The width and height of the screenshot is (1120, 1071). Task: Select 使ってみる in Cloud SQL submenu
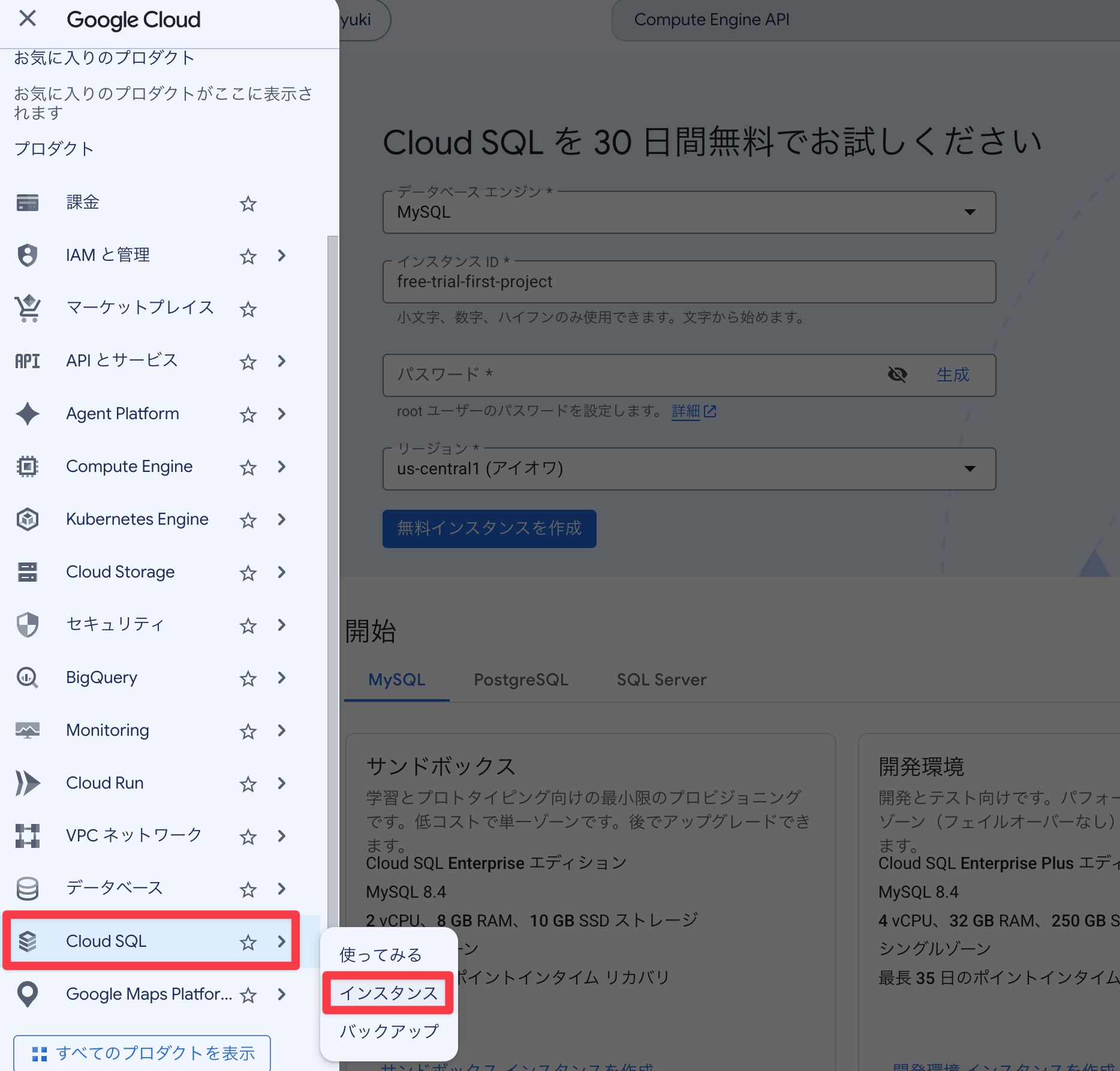point(381,955)
